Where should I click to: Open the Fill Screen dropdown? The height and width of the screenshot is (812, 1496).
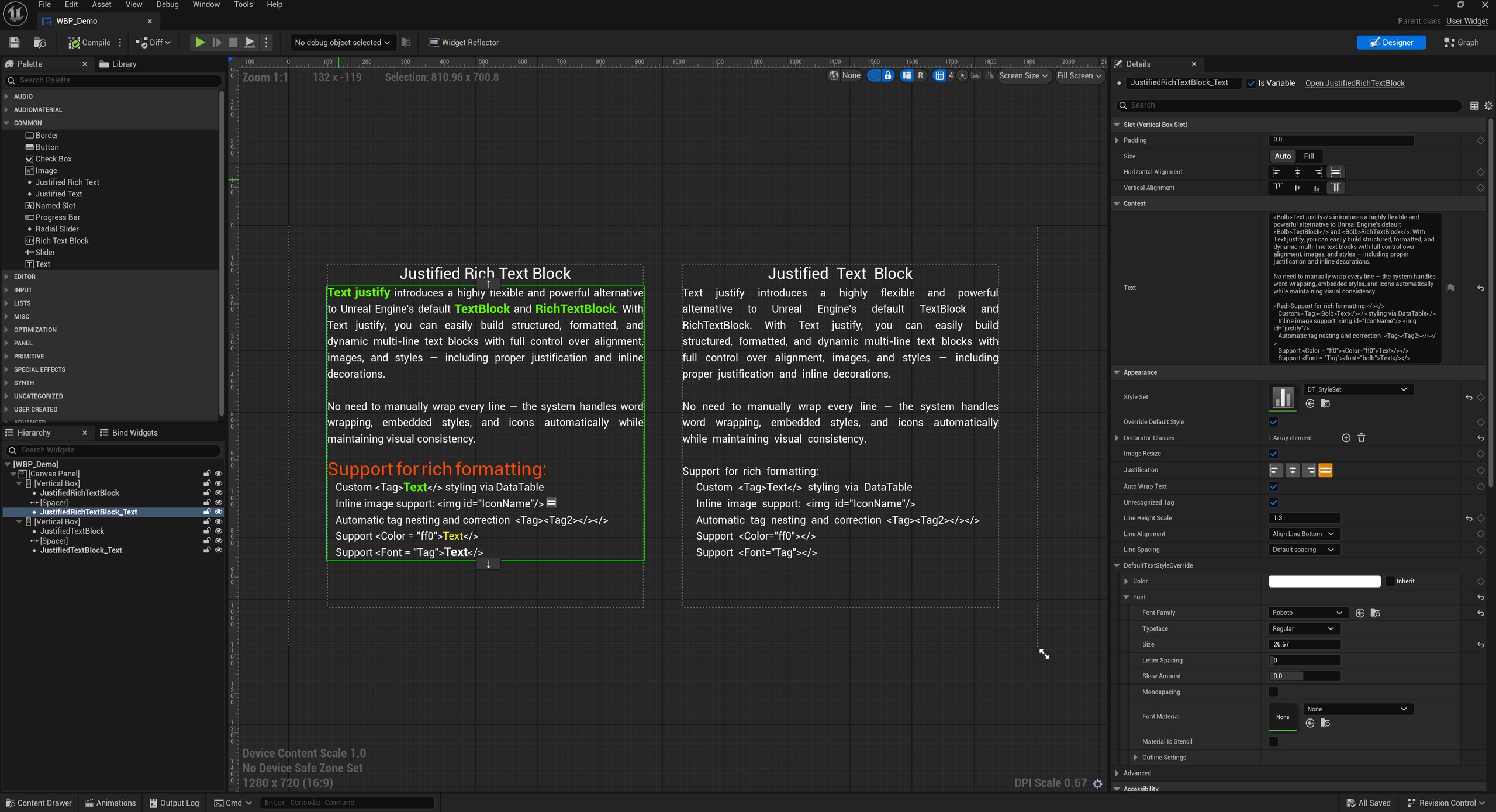pyautogui.click(x=1079, y=75)
